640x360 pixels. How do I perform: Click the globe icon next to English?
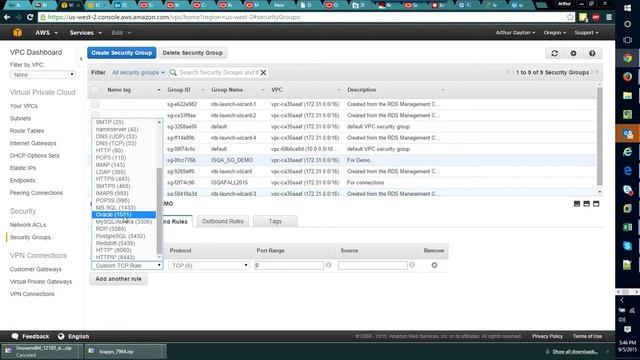click(61, 336)
